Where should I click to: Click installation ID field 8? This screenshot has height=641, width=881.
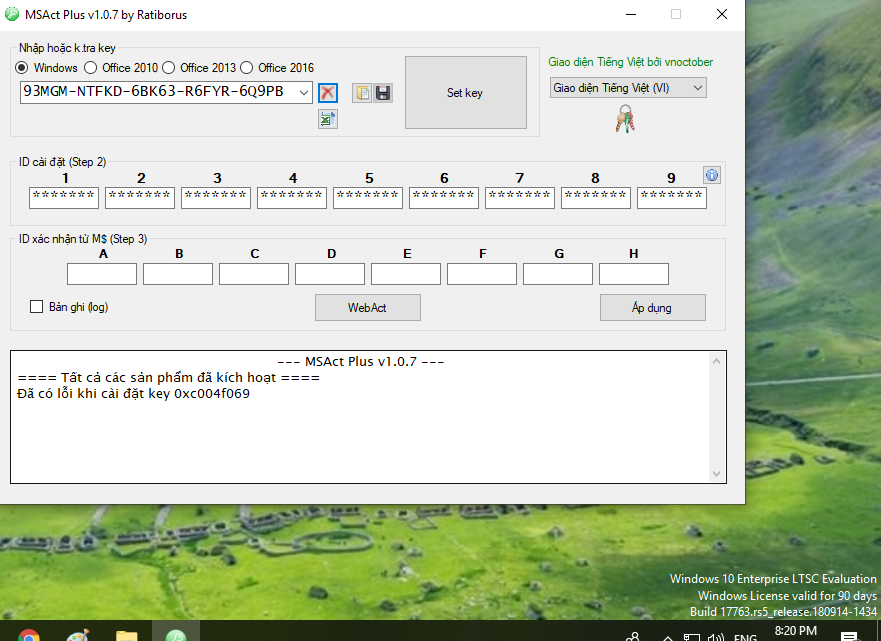pos(596,198)
